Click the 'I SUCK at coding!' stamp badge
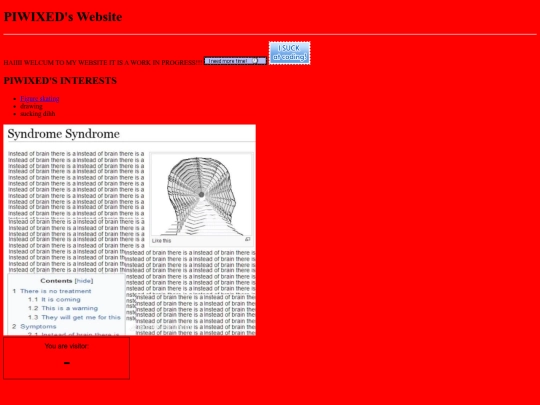 (290, 53)
